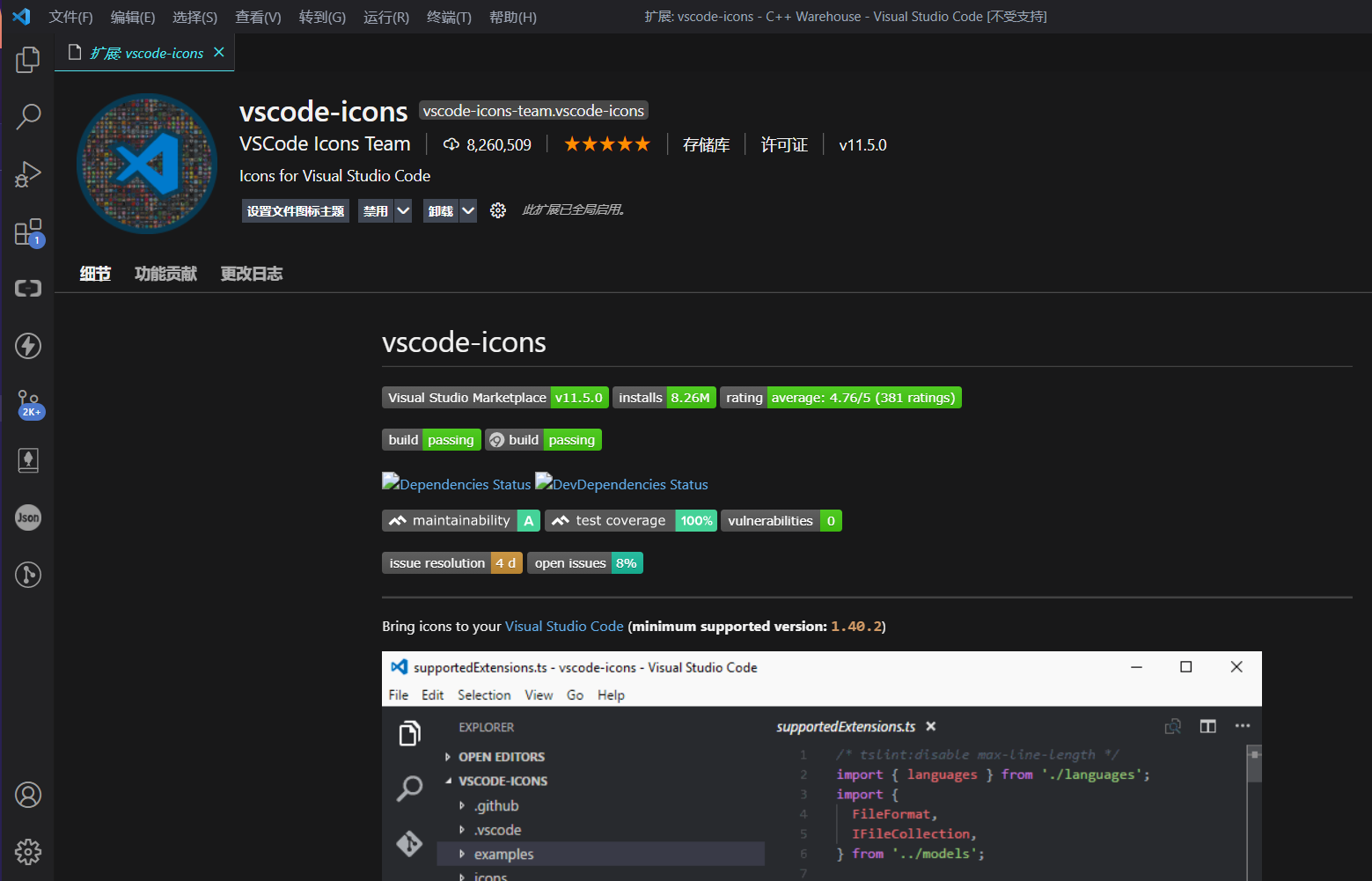The width and height of the screenshot is (1372, 881).
Task: Click the open issues 8% badge
Action: pos(585,563)
